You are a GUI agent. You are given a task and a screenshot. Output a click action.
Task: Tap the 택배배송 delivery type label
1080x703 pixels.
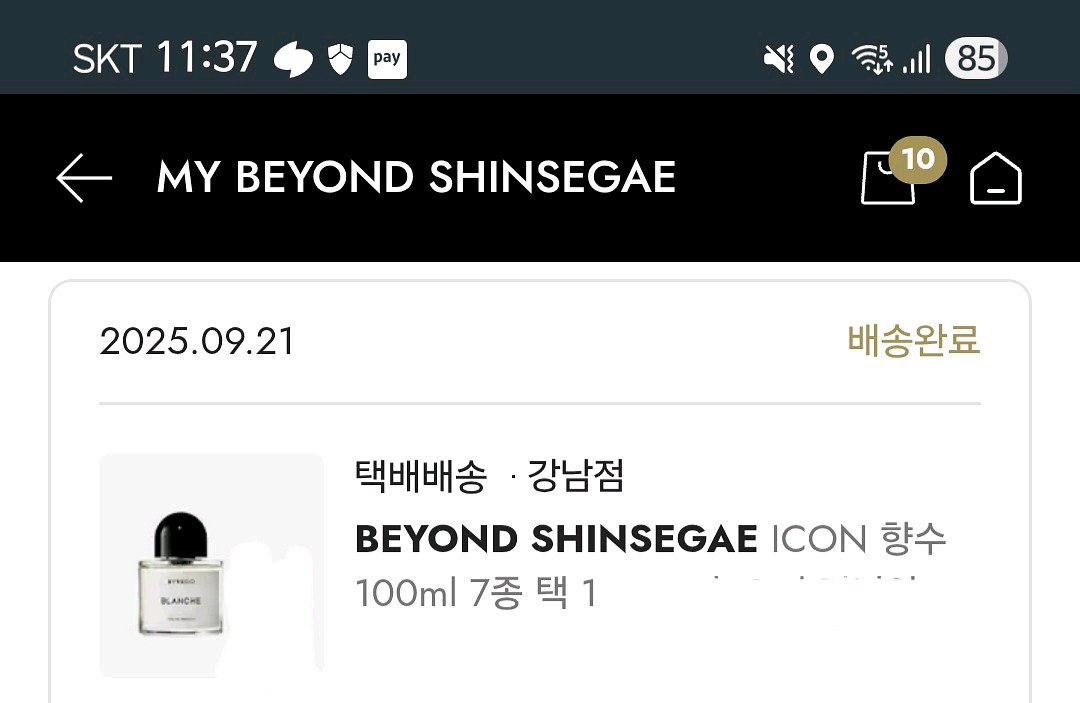pyautogui.click(x=420, y=477)
